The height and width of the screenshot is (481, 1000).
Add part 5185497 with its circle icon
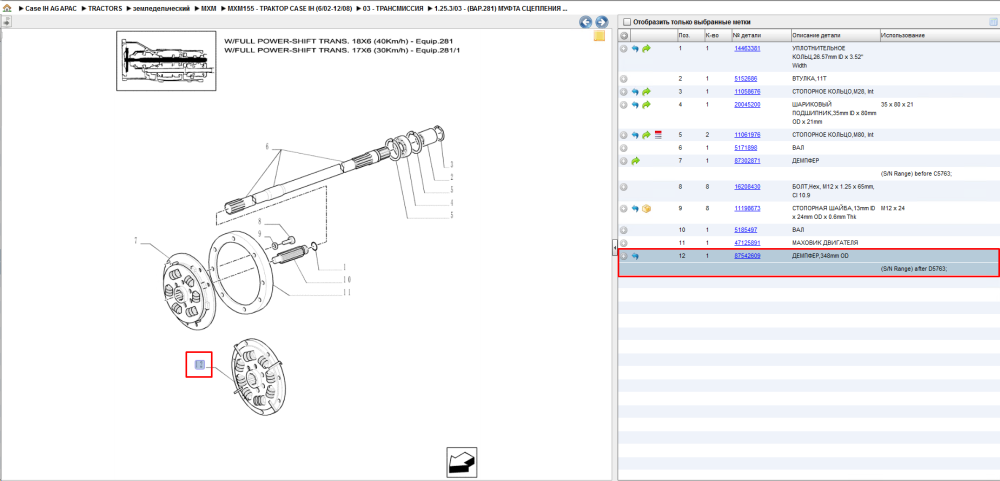(x=624, y=230)
